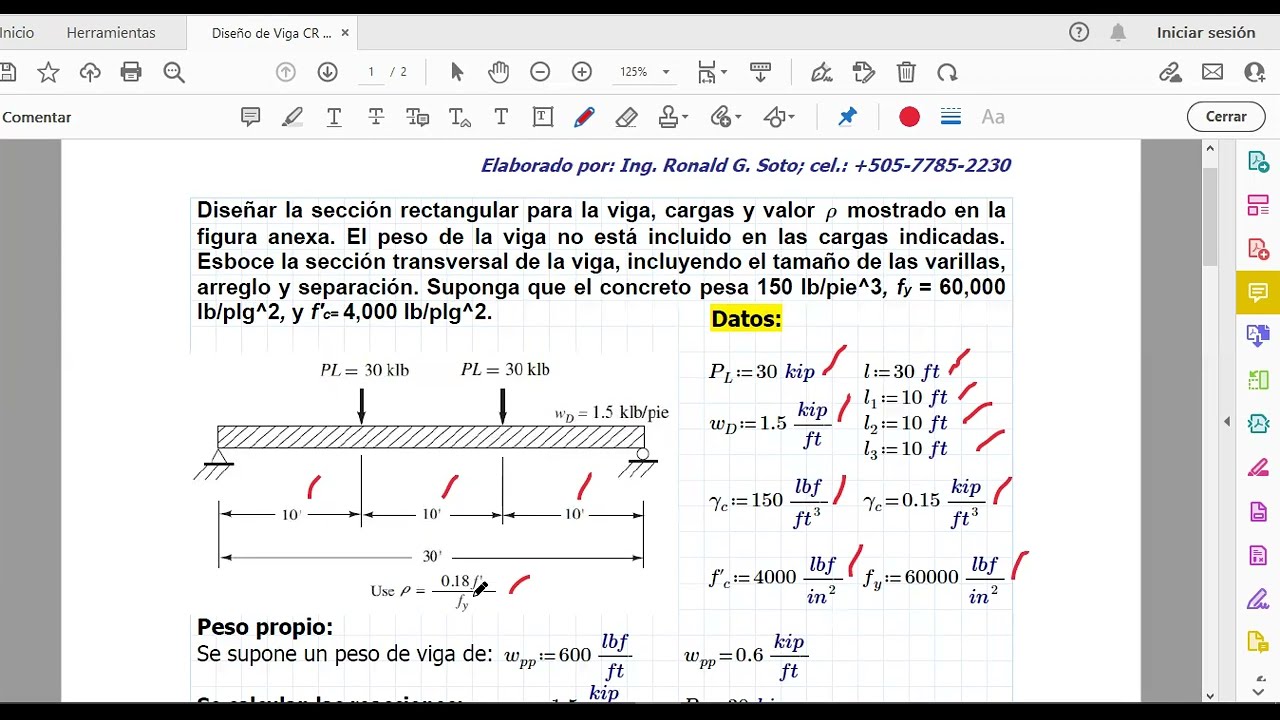Switch to the Inicio tab
The height and width of the screenshot is (720, 1280).
click(x=17, y=33)
